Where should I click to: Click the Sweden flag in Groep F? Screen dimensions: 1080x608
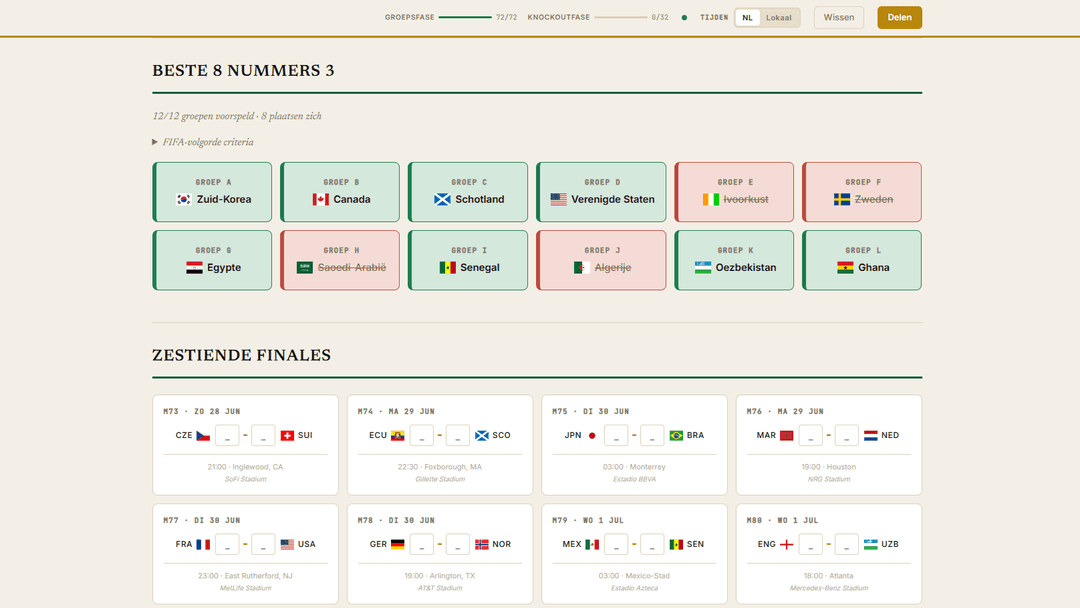(x=842, y=200)
